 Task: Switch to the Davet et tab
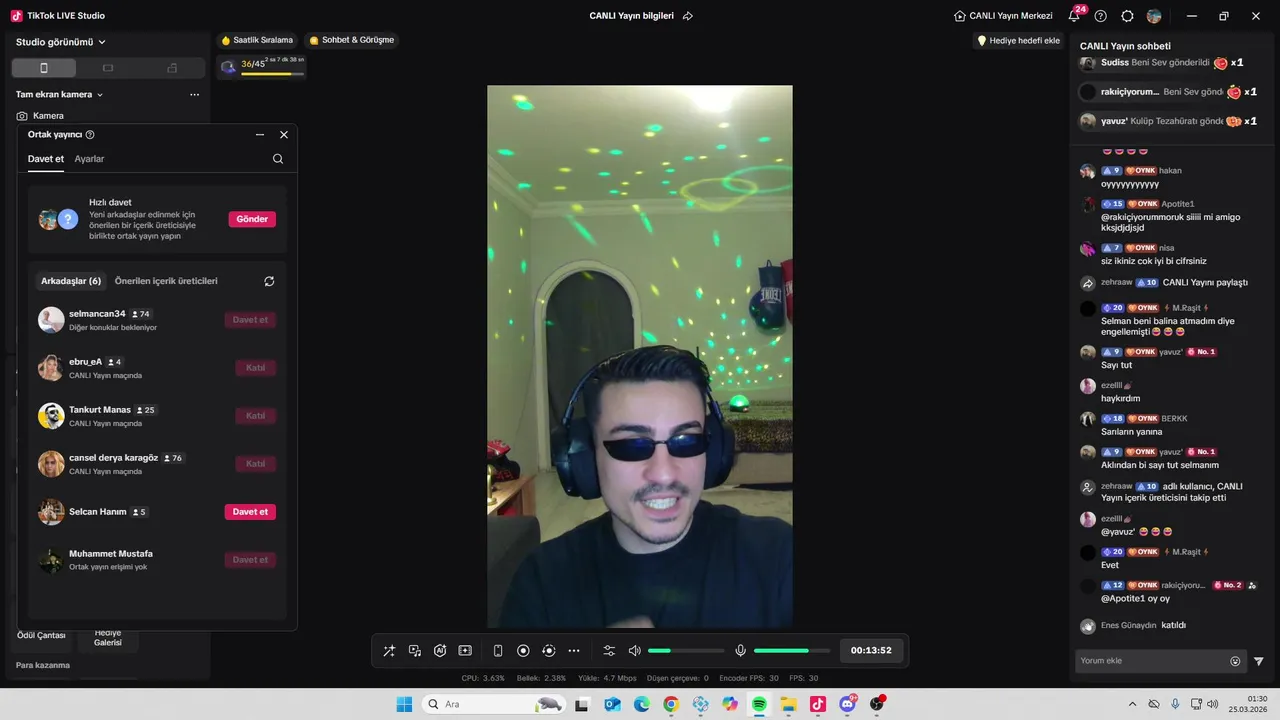pyautogui.click(x=46, y=159)
